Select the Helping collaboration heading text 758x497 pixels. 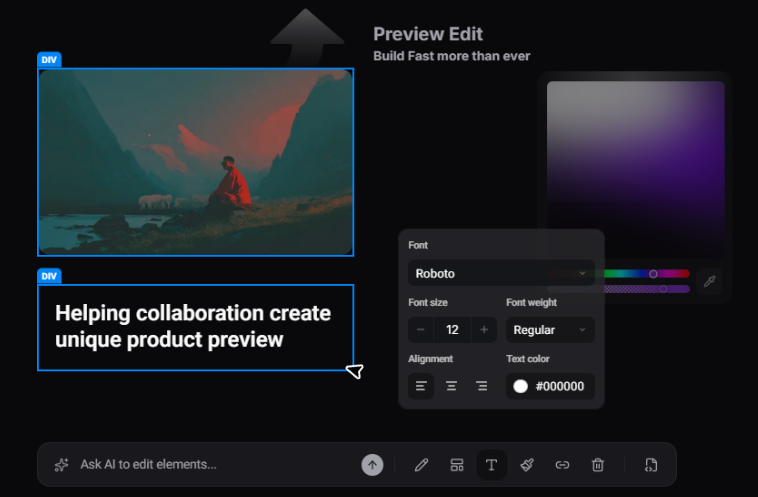click(193, 326)
